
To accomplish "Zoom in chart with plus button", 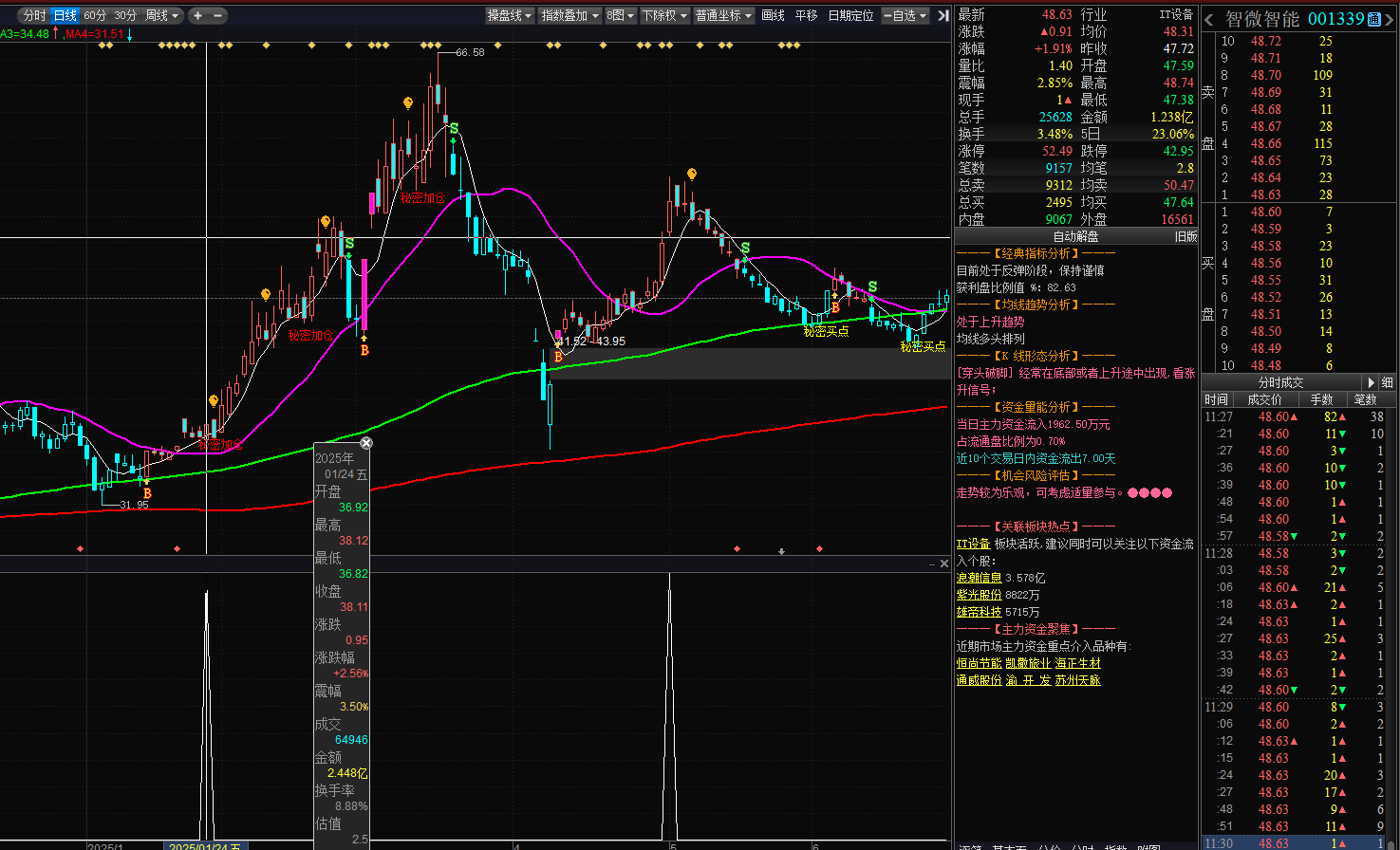I will [x=197, y=15].
